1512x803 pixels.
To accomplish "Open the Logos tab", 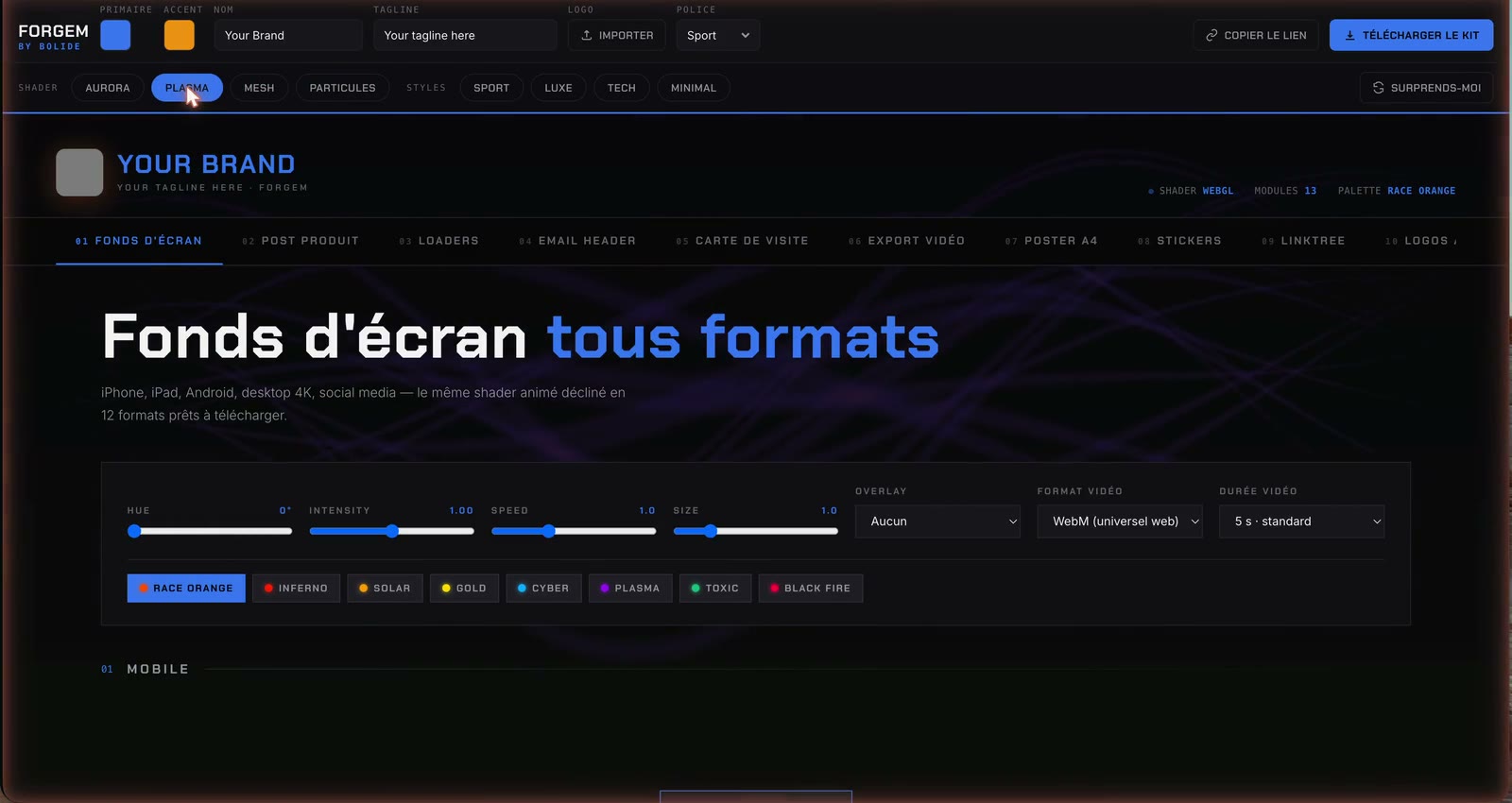I will click(x=1419, y=241).
